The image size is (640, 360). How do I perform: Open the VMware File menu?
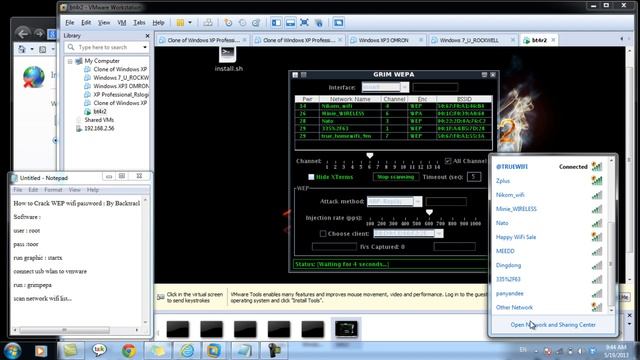[69, 23]
